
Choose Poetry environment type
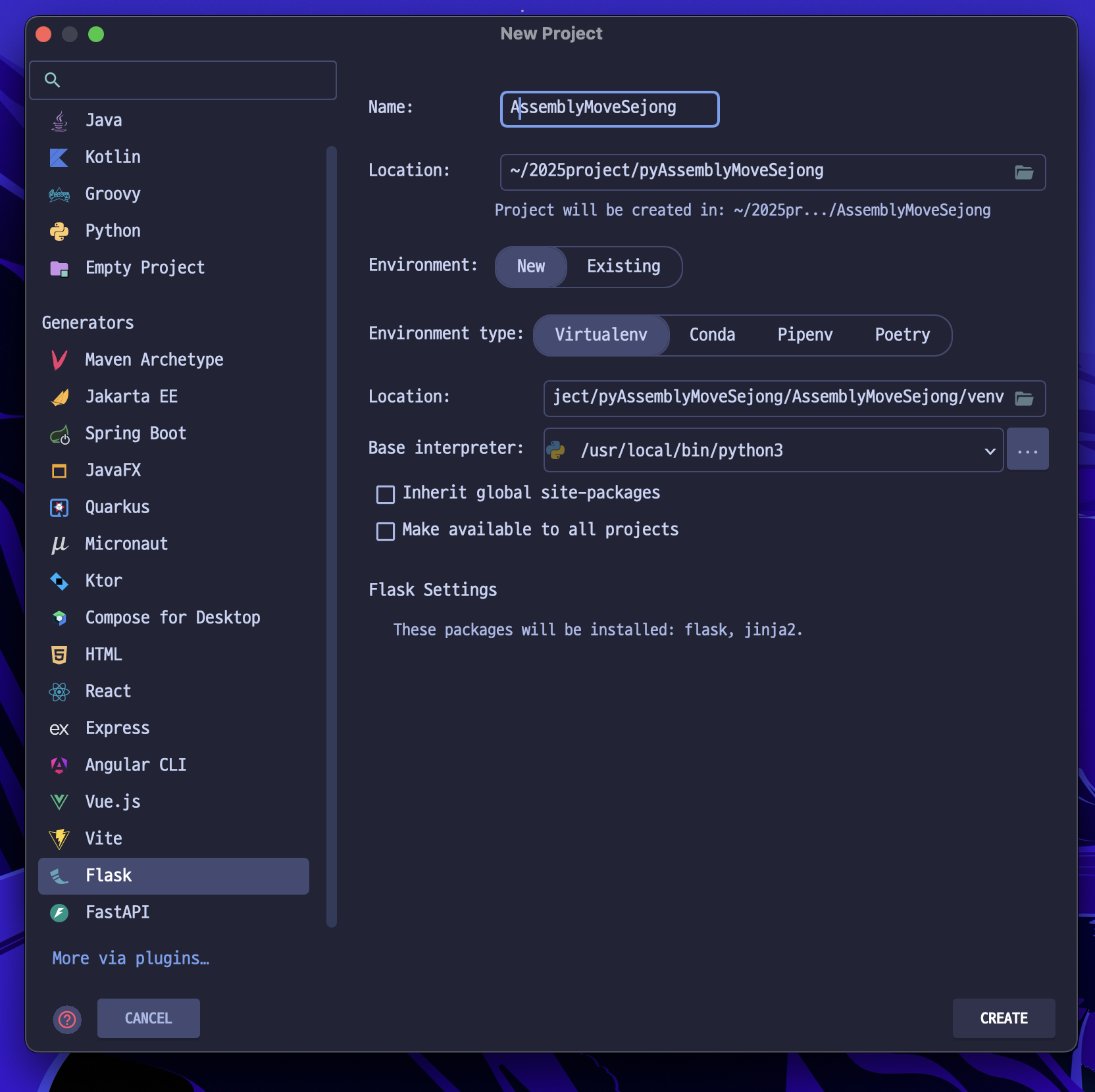coord(902,335)
